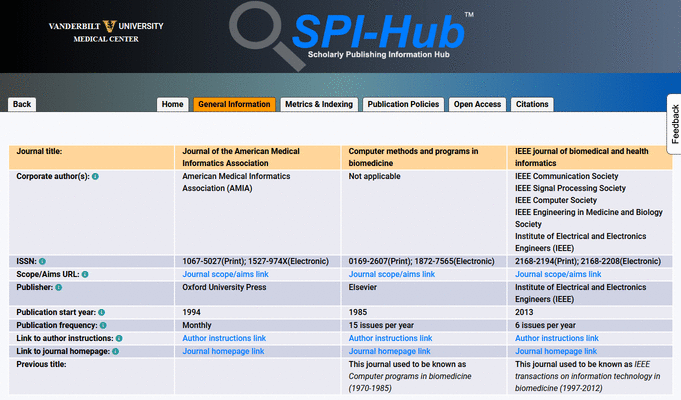The image size is (681, 400).
Task: Click 'Previous title:' row label
Action: 41,364
